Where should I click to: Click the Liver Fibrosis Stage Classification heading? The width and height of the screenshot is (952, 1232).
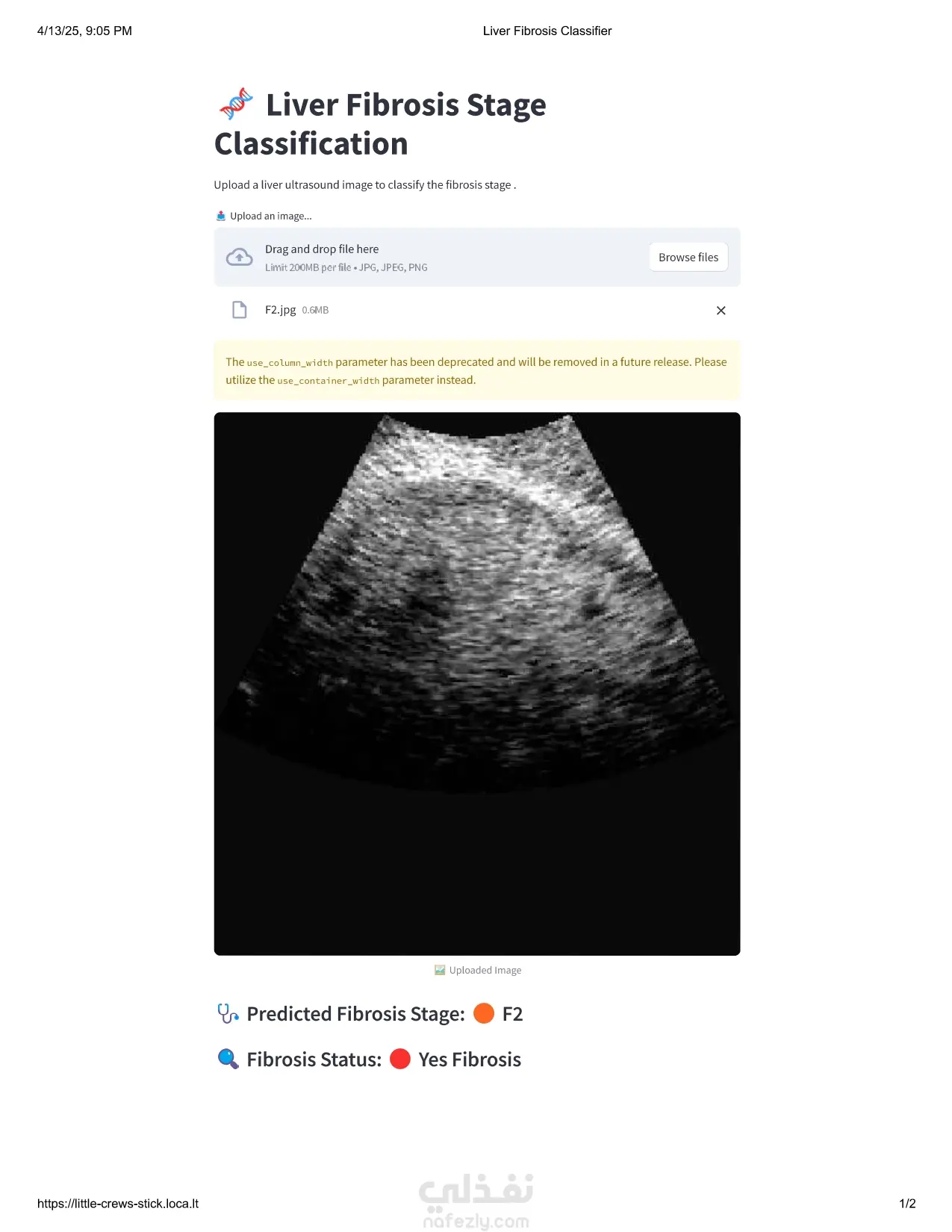pos(380,124)
